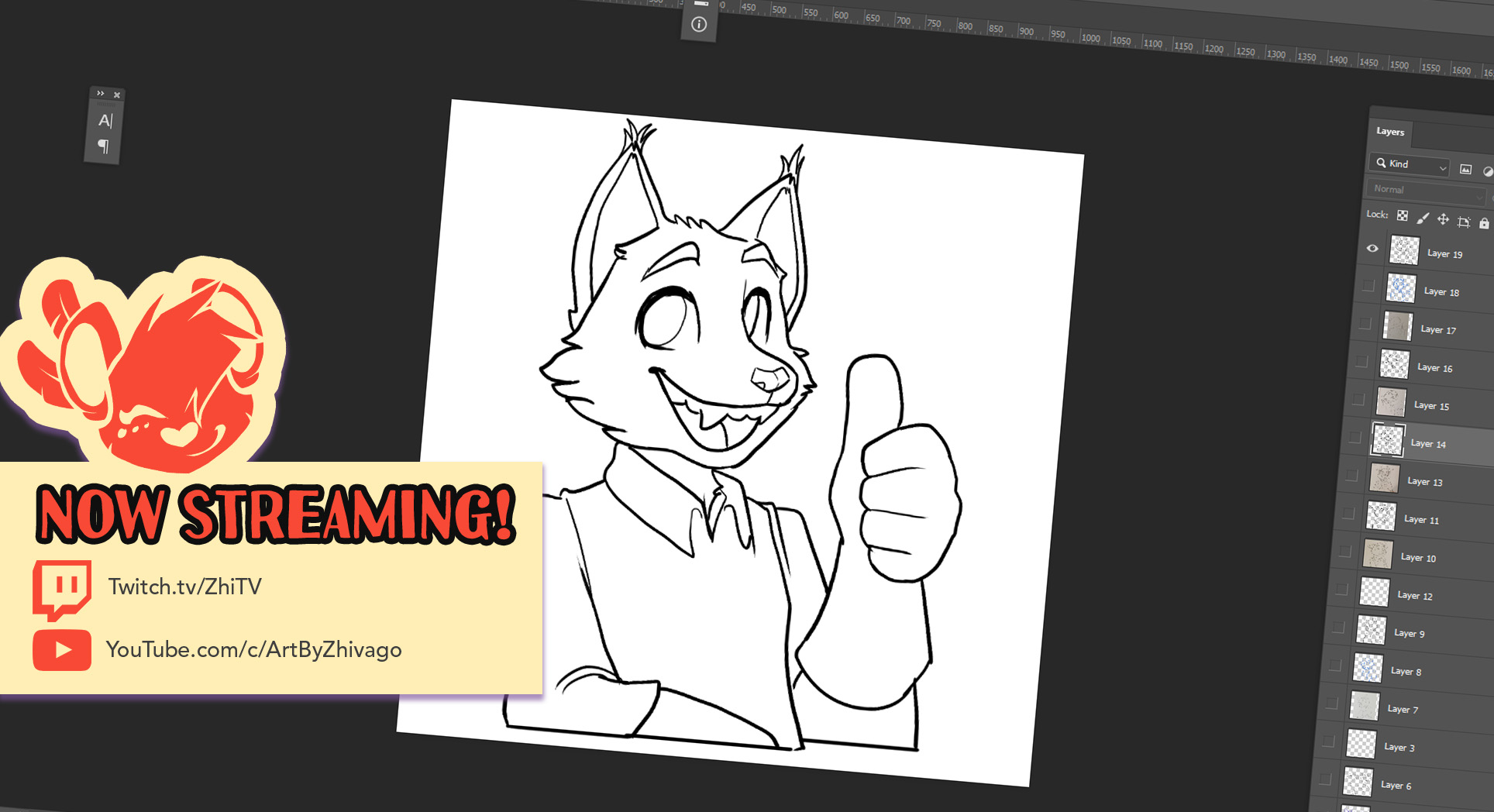
Task: Select the row named "Layer 6"
Action: (x=1402, y=784)
